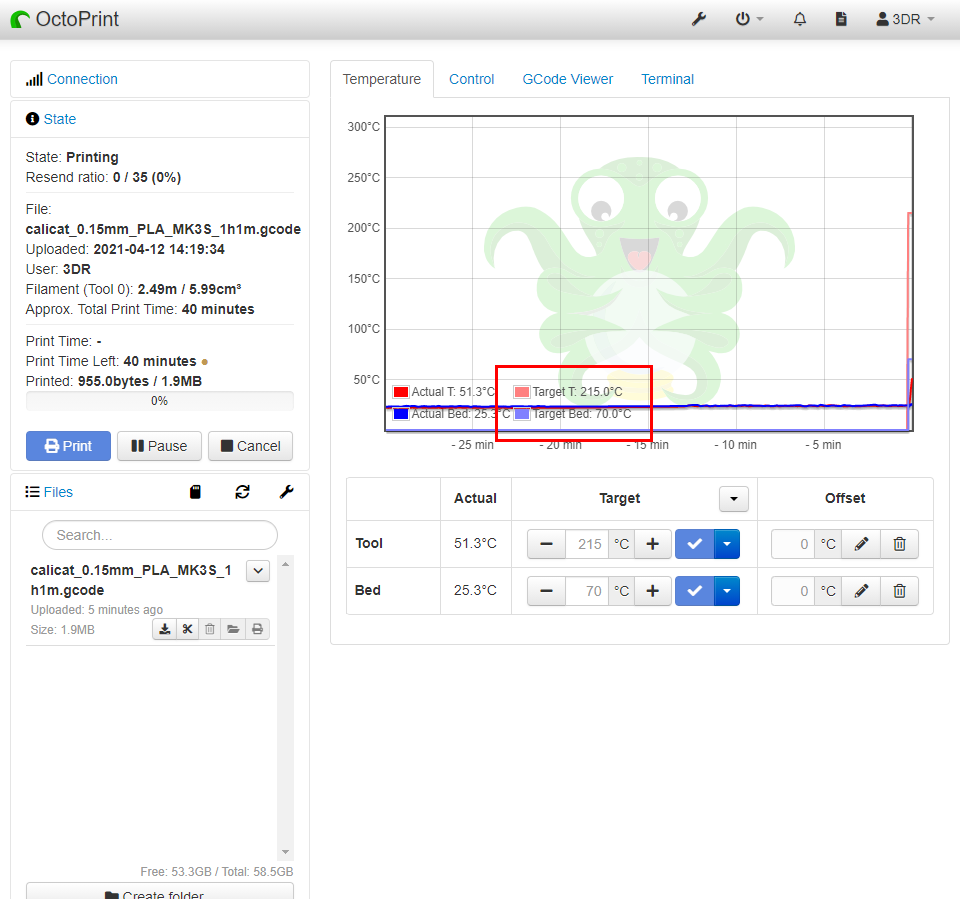
Task: Confirm Tool target temperature checkmark
Action: [x=694, y=544]
